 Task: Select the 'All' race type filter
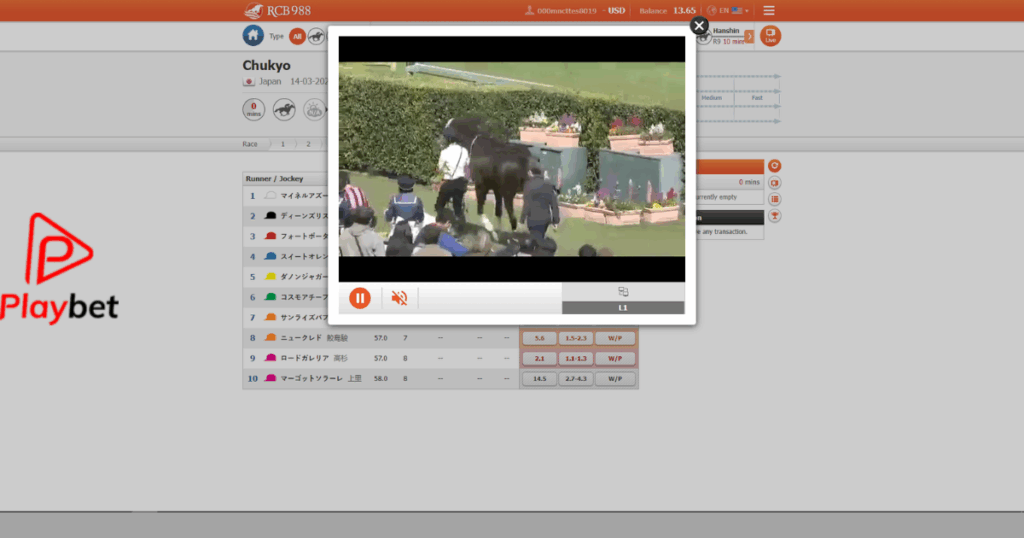tap(297, 37)
